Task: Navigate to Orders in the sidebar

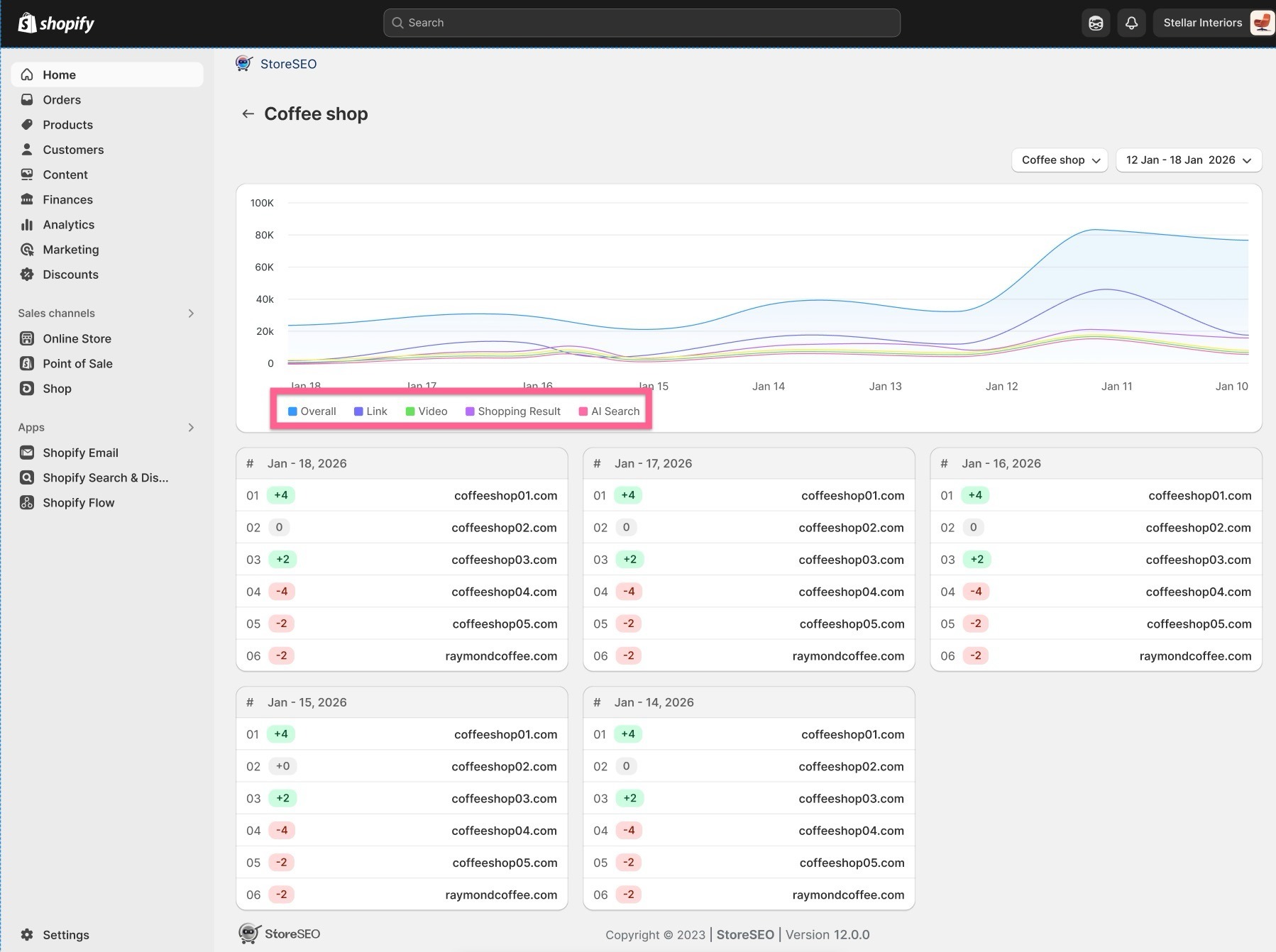Action: click(61, 99)
